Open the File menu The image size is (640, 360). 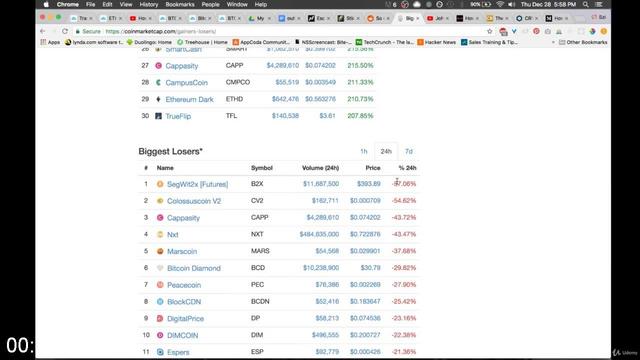pyautogui.click(x=91, y=4)
